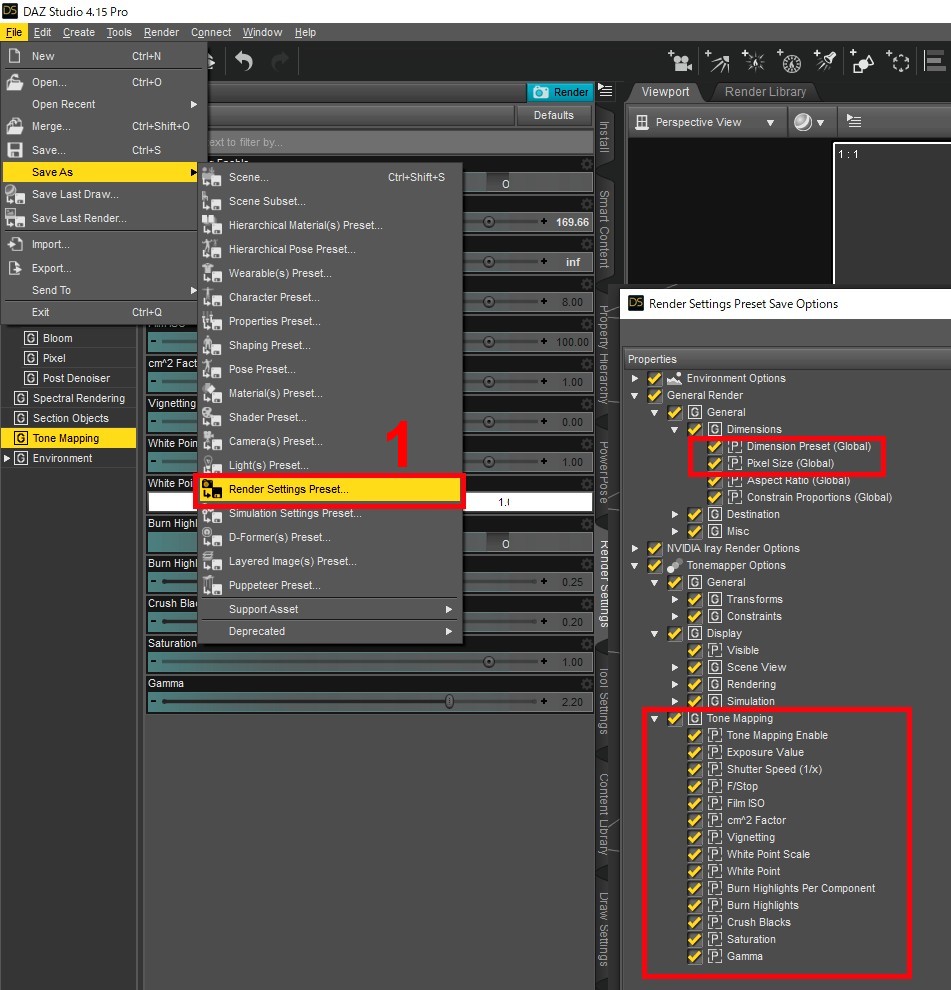
Task: Uncheck the Film ISO checkbox
Action: [695, 804]
